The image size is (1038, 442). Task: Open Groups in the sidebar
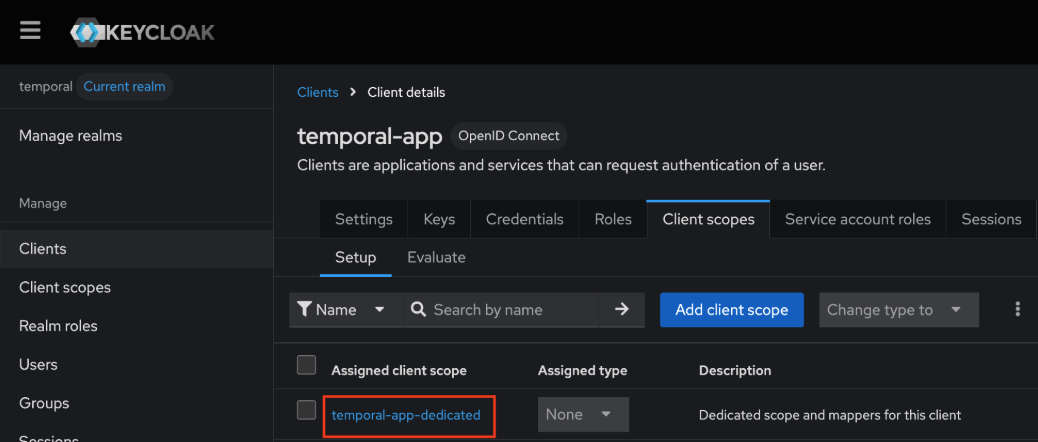point(136,403)
